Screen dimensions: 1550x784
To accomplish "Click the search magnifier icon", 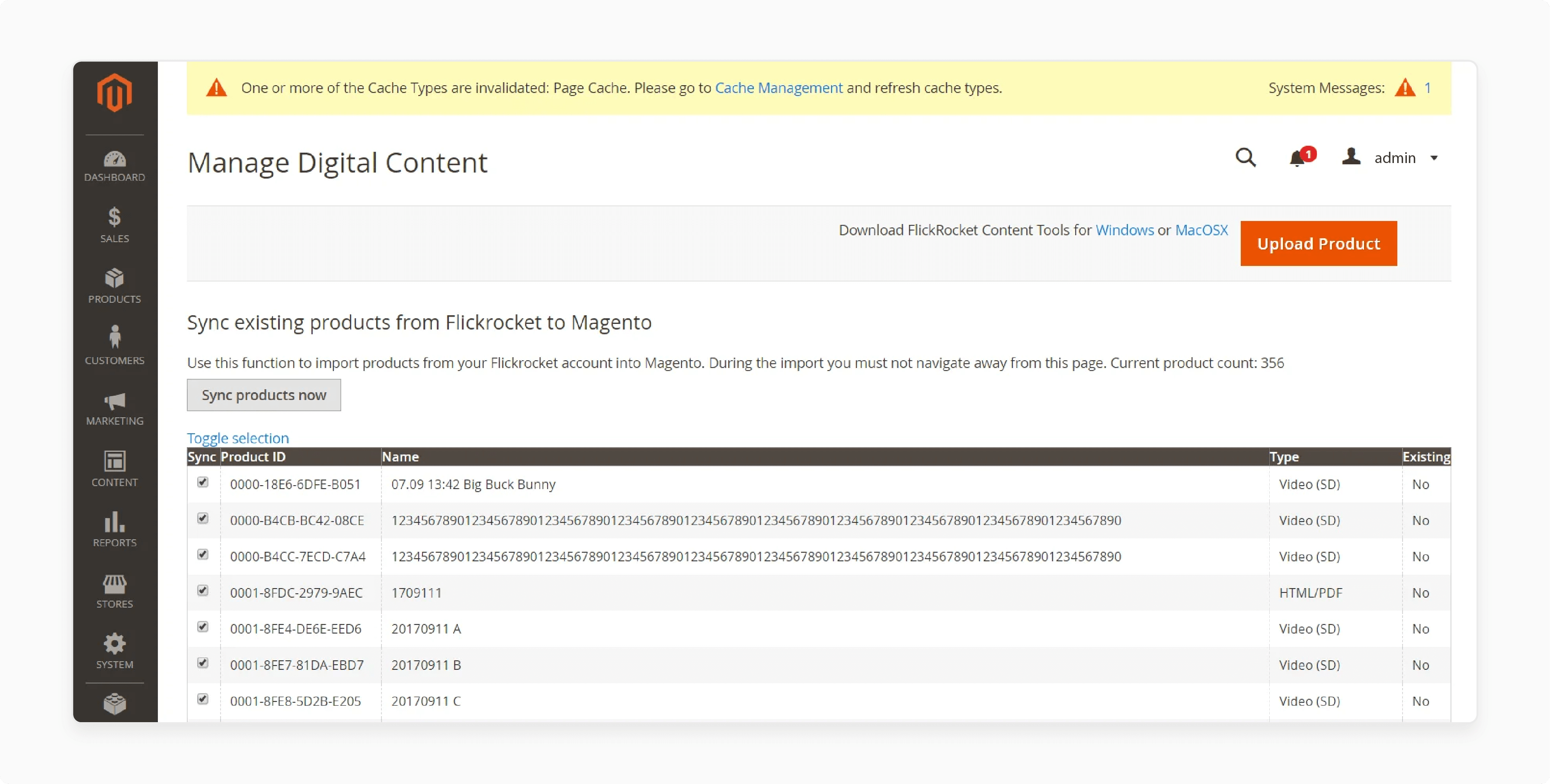I will (x=1246, y=158).
